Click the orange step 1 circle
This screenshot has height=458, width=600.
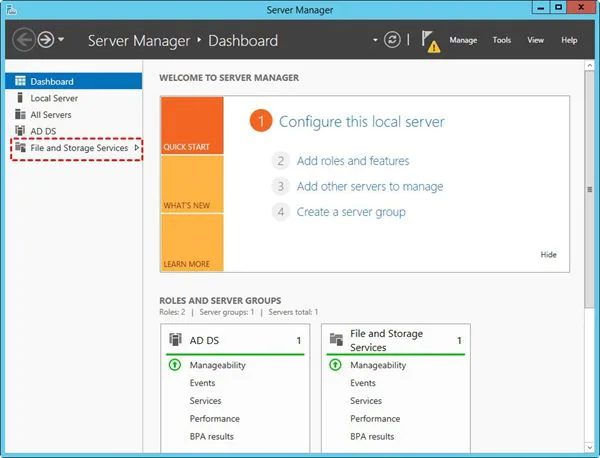point(261,121)
